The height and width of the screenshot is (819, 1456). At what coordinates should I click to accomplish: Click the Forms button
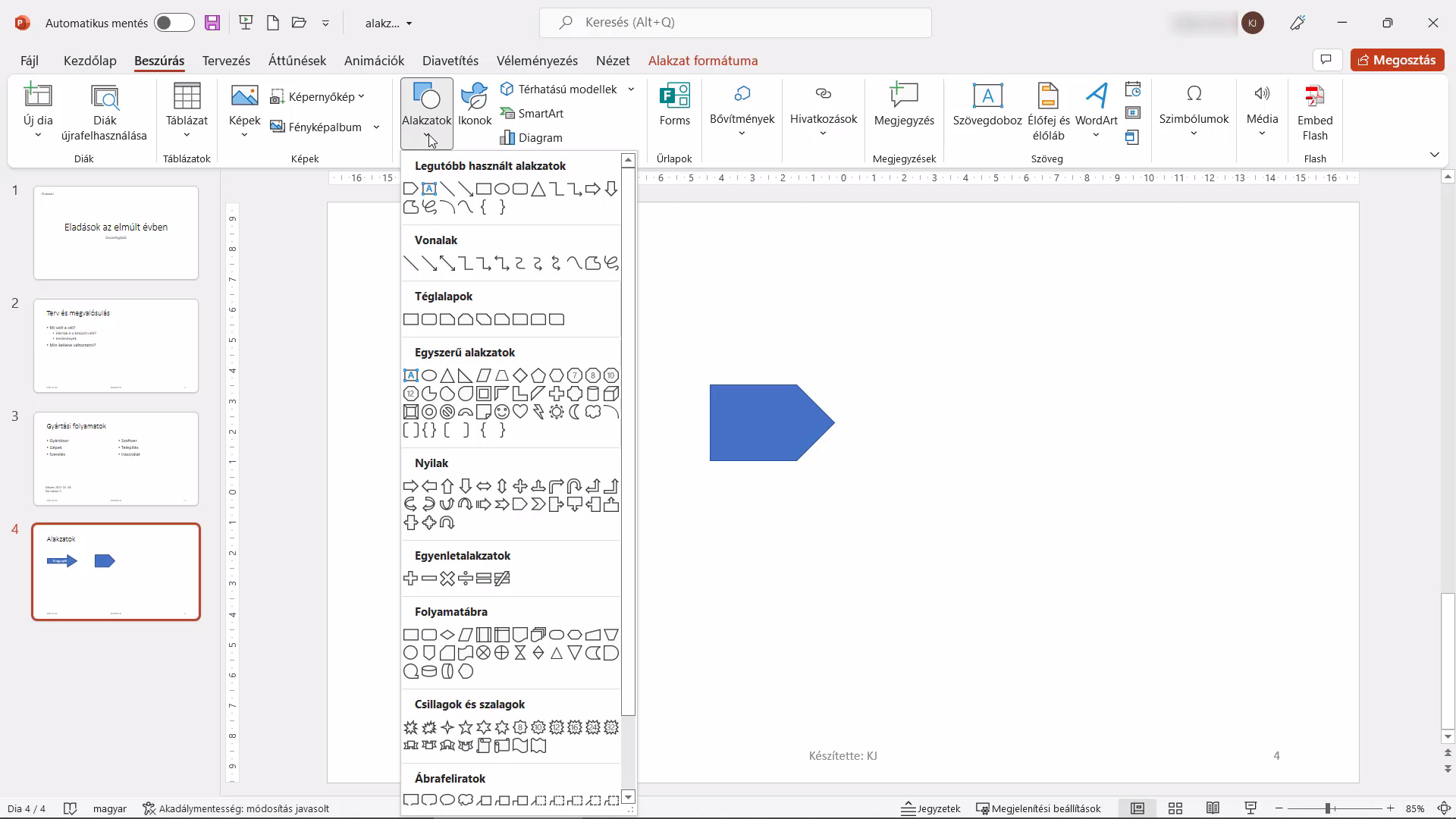(674, 105)
